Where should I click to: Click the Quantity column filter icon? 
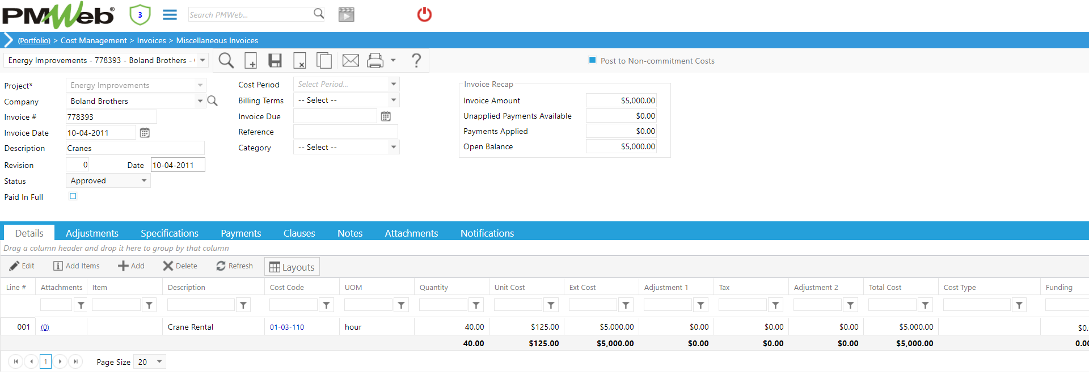tap(476, 305)
